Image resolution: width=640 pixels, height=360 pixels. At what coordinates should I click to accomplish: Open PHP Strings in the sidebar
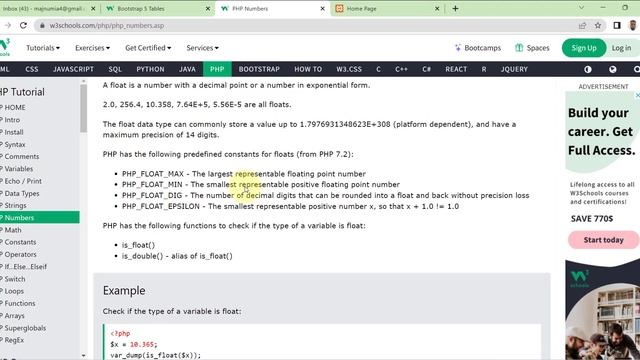tap(40, 205)
